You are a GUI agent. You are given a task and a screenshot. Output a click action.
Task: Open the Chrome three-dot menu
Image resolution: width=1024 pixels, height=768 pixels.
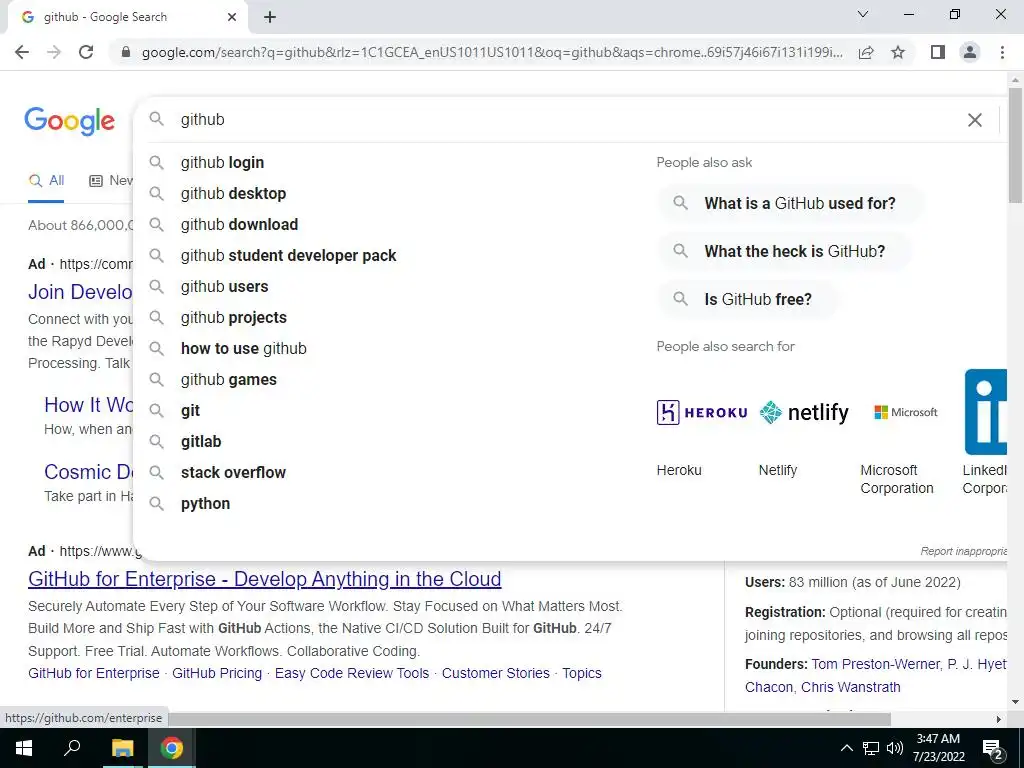[x=1002, y=52]
